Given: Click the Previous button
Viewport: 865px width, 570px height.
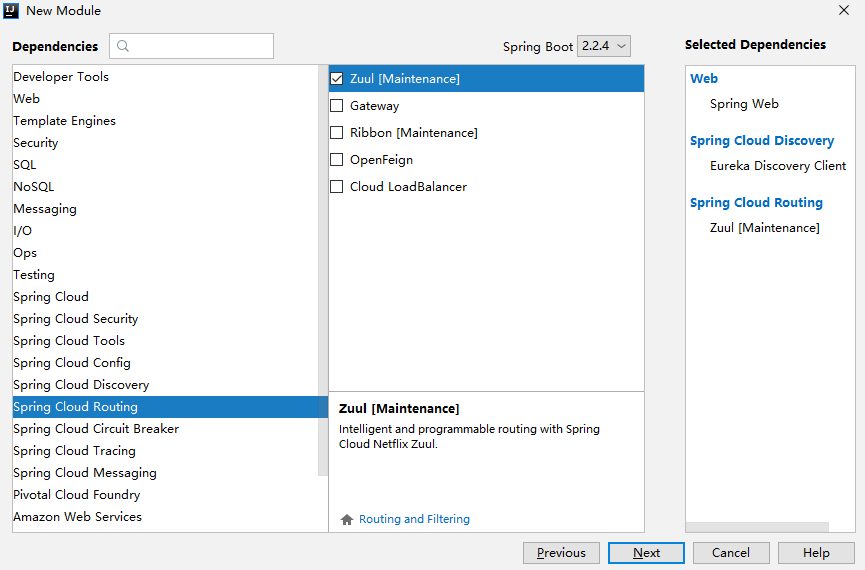Looking at the screenshot, I should point(561,553).
